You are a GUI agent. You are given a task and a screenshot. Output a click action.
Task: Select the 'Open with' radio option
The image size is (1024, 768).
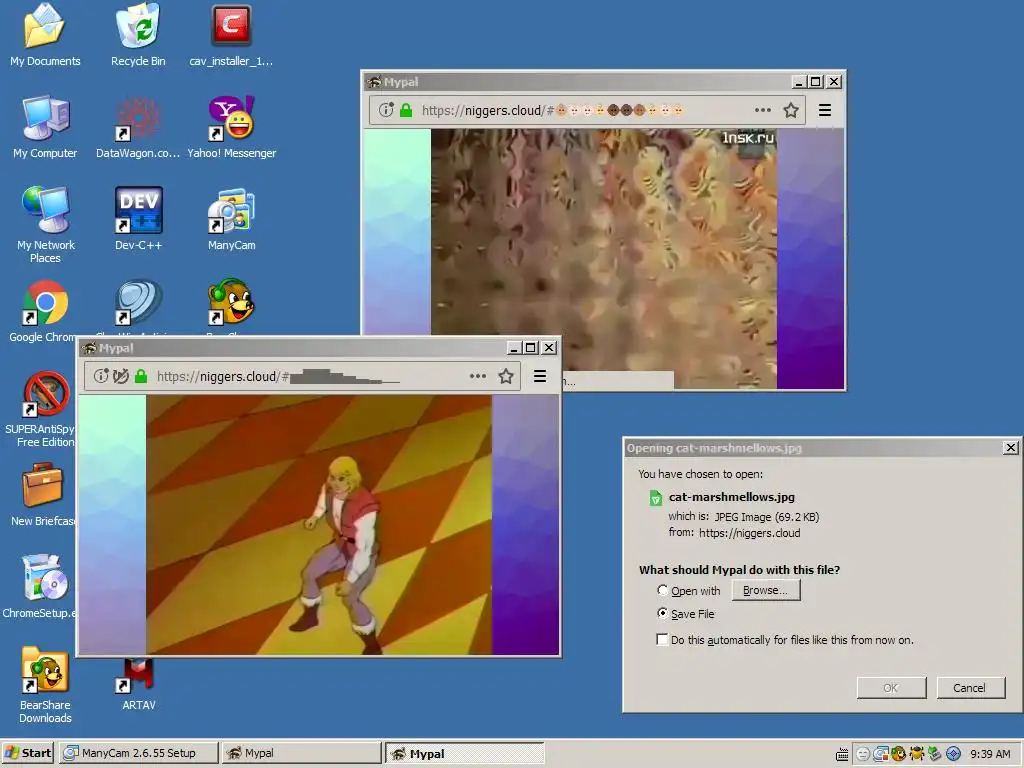click(662, 590)
